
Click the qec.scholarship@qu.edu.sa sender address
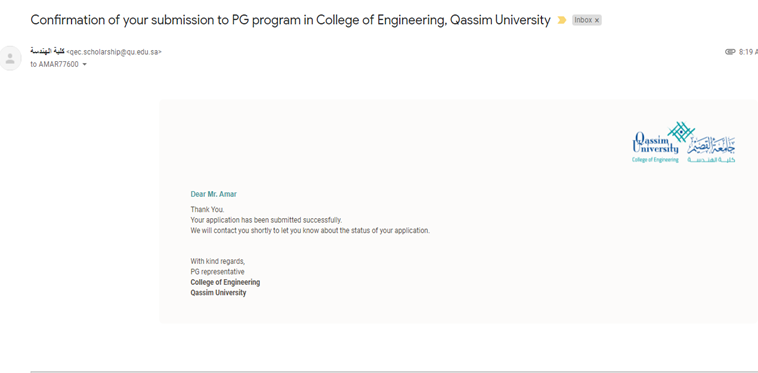(x=114, y=52)
